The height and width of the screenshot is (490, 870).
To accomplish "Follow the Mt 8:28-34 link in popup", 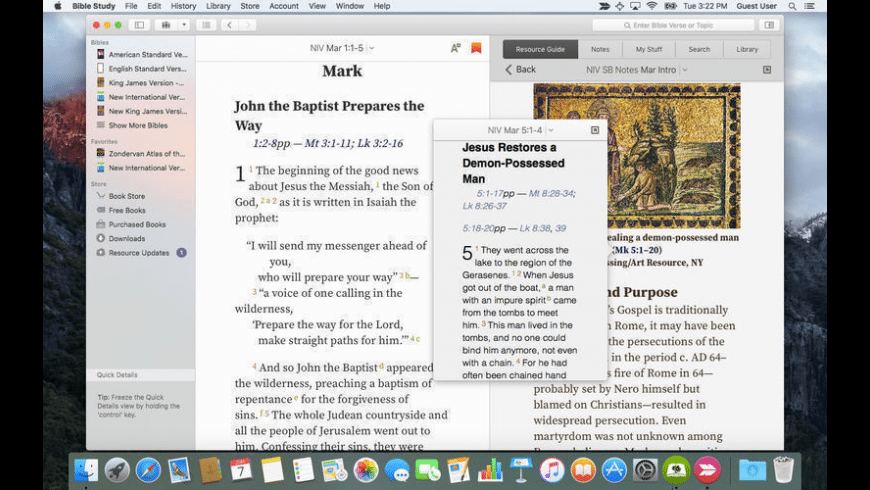I will coord(550,193).
